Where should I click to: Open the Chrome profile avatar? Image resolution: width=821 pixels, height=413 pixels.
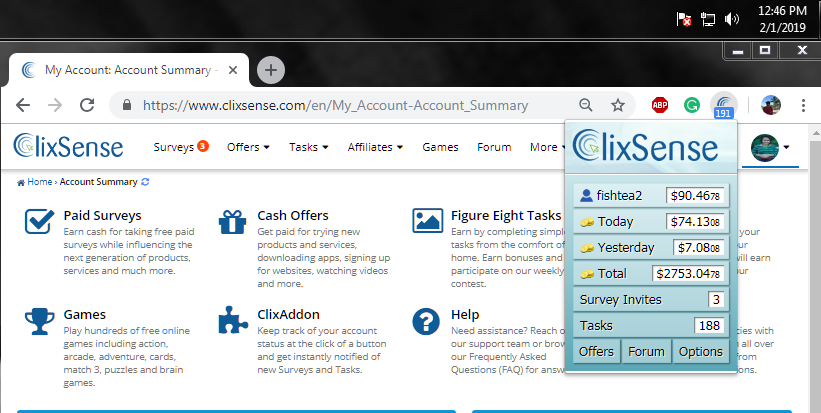point(771,105)
